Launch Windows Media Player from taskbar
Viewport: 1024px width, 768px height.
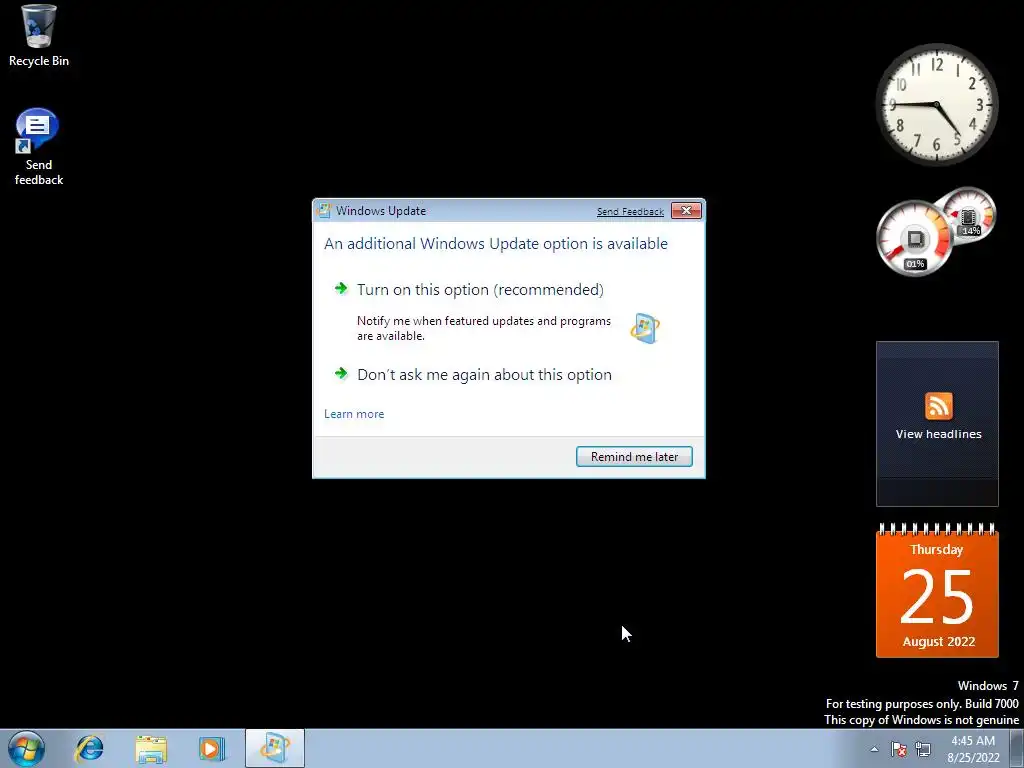point(212,748)
